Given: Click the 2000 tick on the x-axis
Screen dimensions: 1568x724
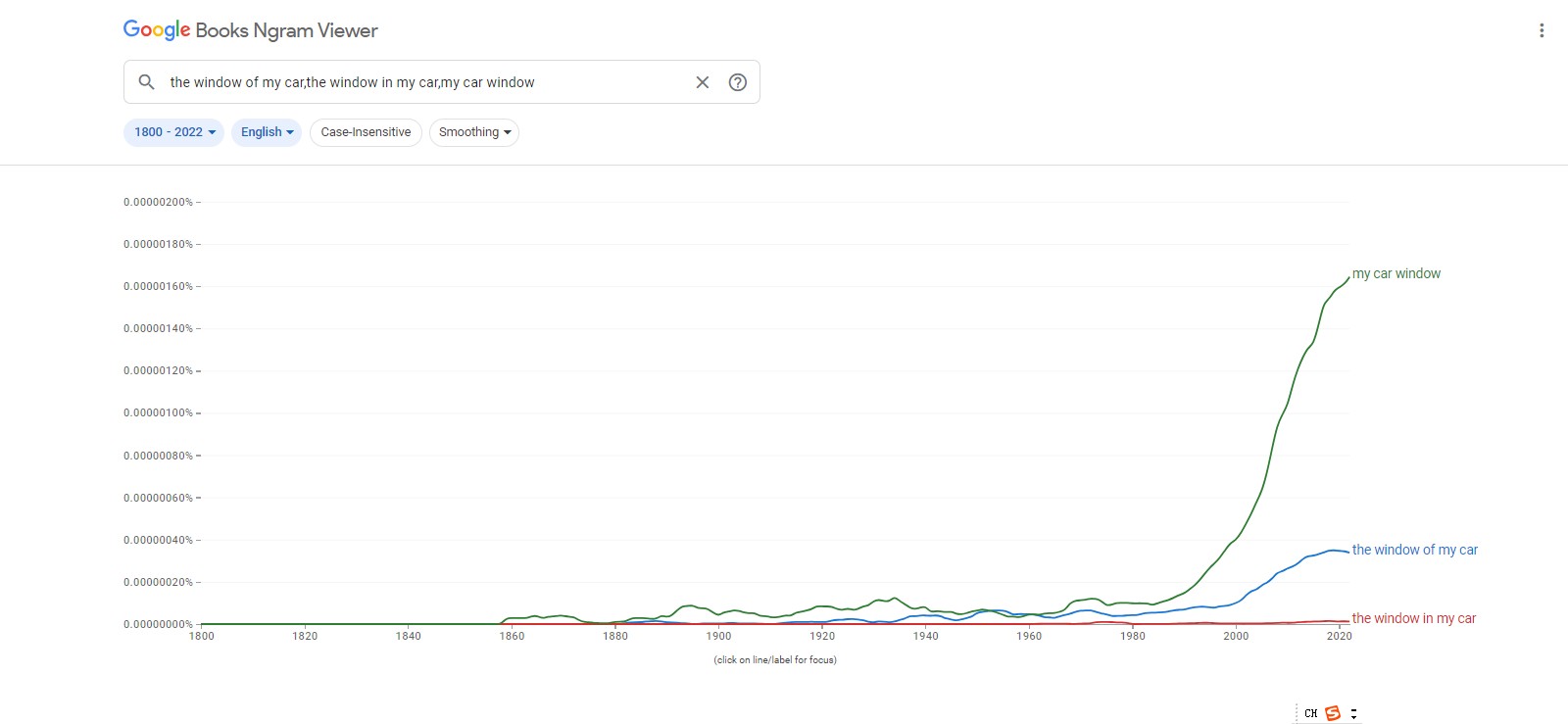Looking at the screenshot, I should pyautogui.click(x=1236, y=636).
